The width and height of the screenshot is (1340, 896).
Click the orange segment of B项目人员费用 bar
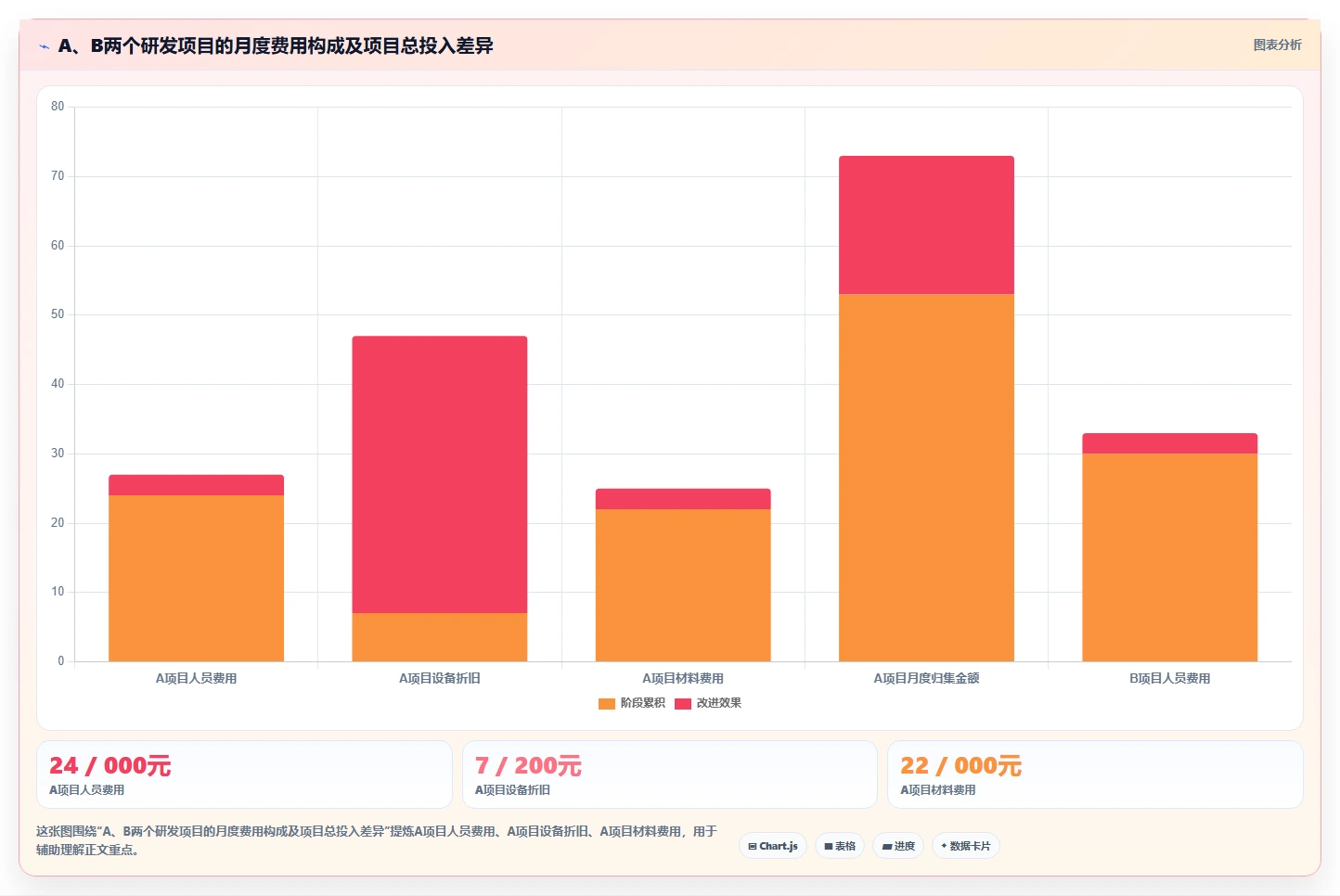(1169, 557)
